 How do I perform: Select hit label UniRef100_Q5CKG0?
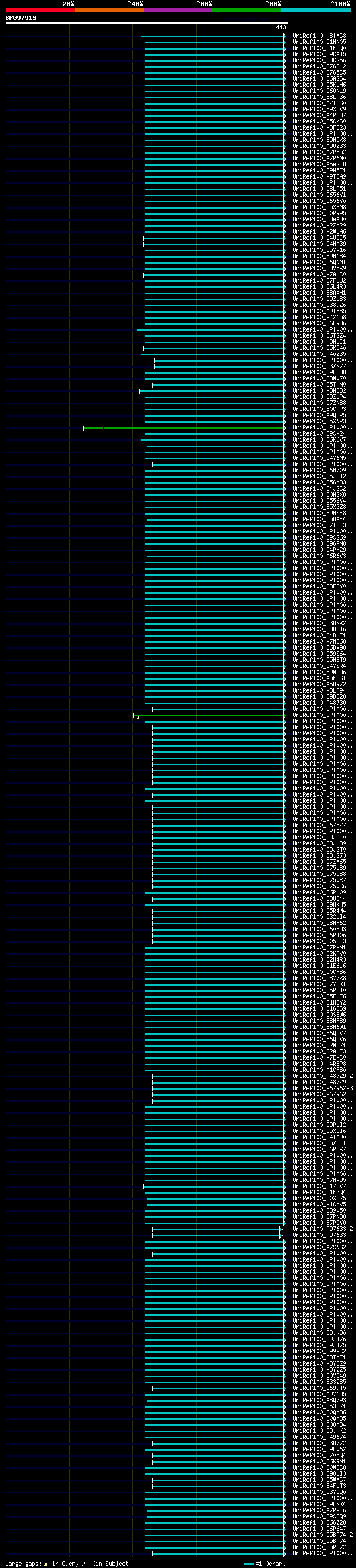[319, 121]
